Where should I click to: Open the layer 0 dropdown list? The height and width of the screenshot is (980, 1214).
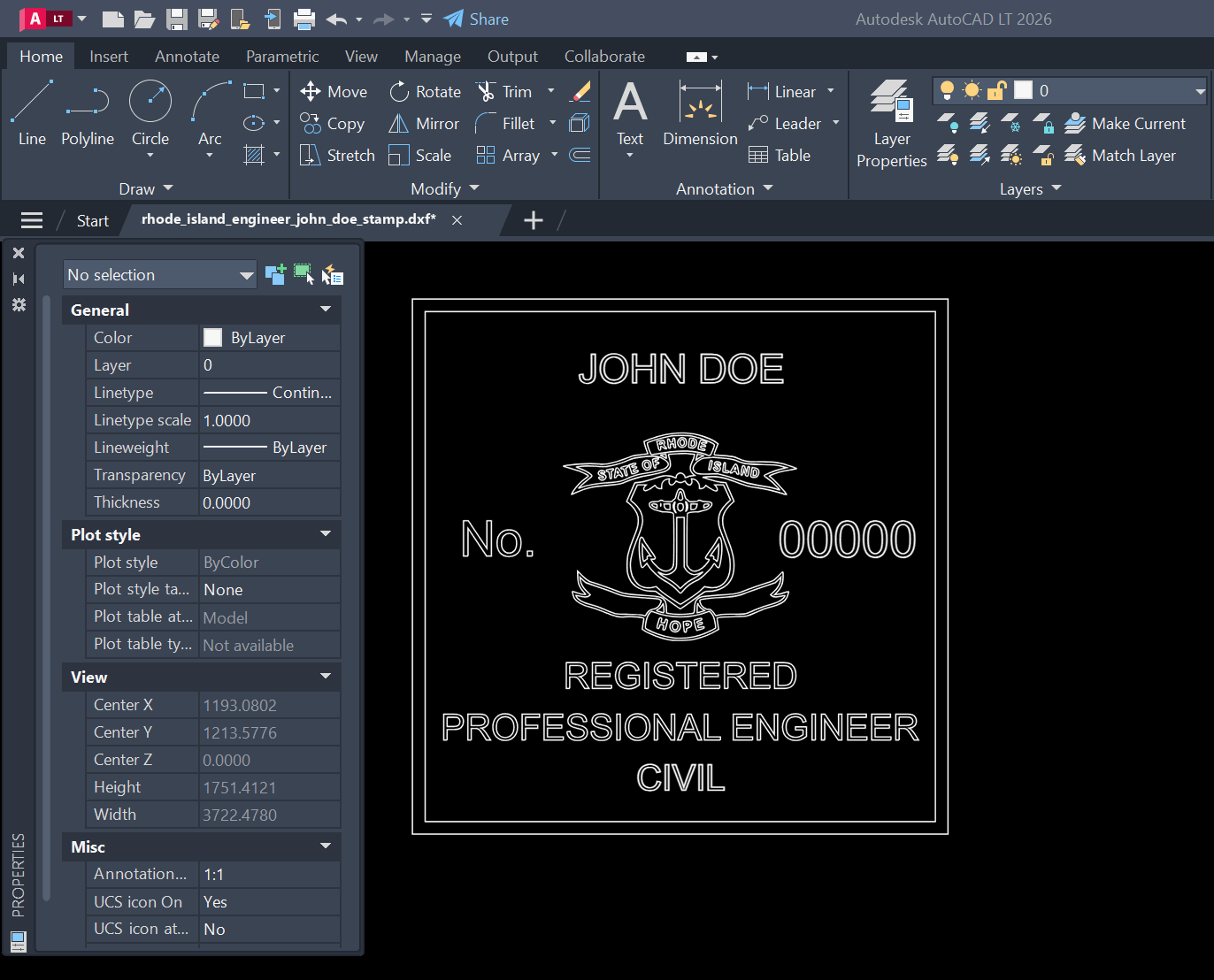pyautogui.click(x=1200, y=90)
